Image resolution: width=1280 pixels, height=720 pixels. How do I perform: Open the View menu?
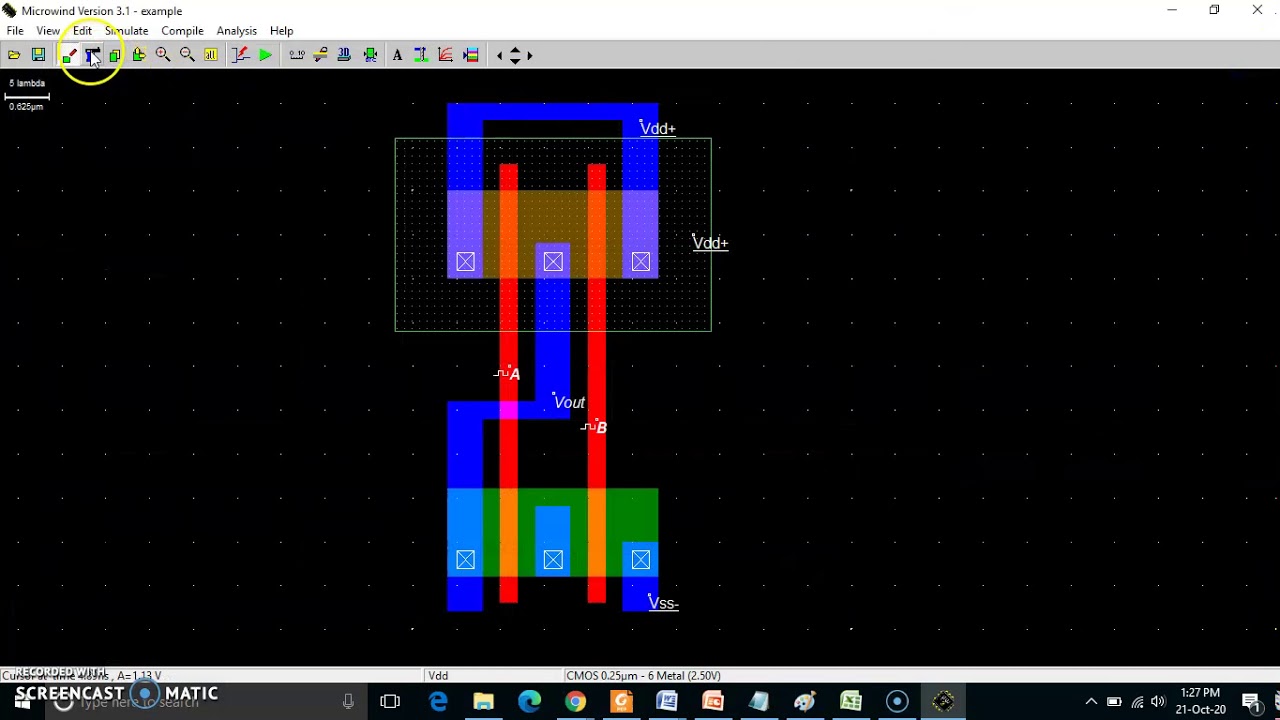pos(48,31)
